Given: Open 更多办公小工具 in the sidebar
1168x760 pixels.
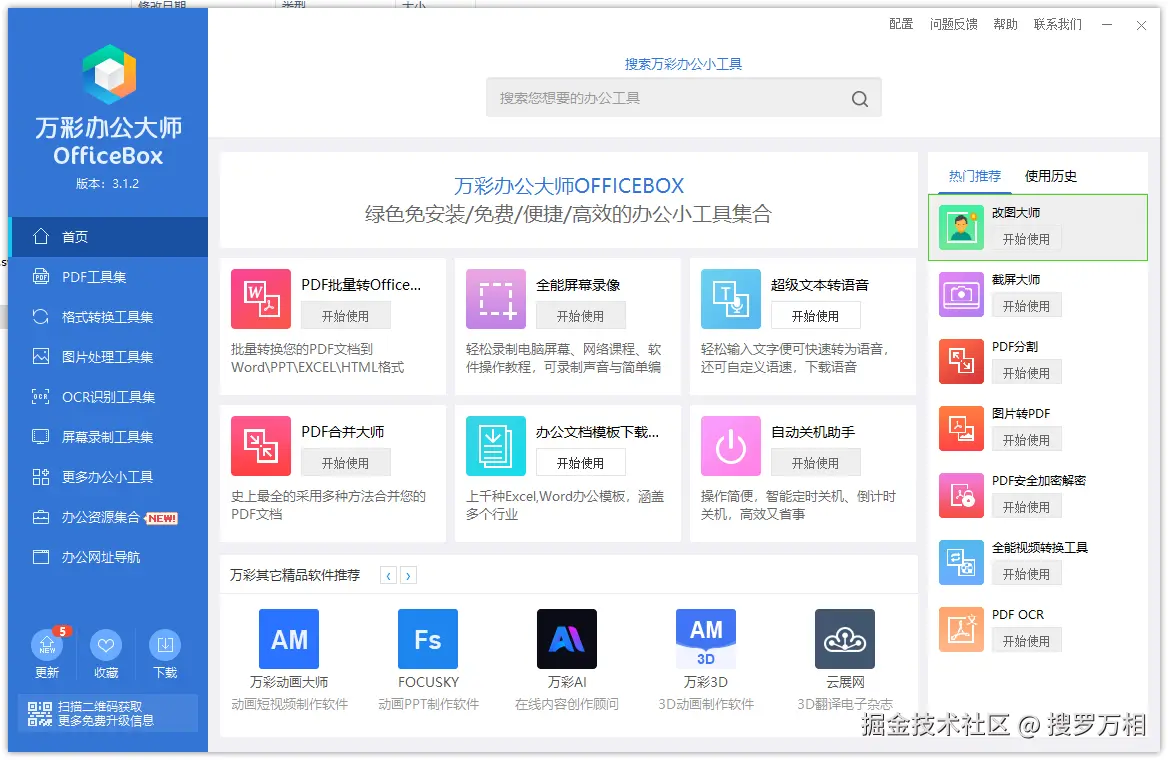Looking at the screenshot, I should tap(109, 477).
